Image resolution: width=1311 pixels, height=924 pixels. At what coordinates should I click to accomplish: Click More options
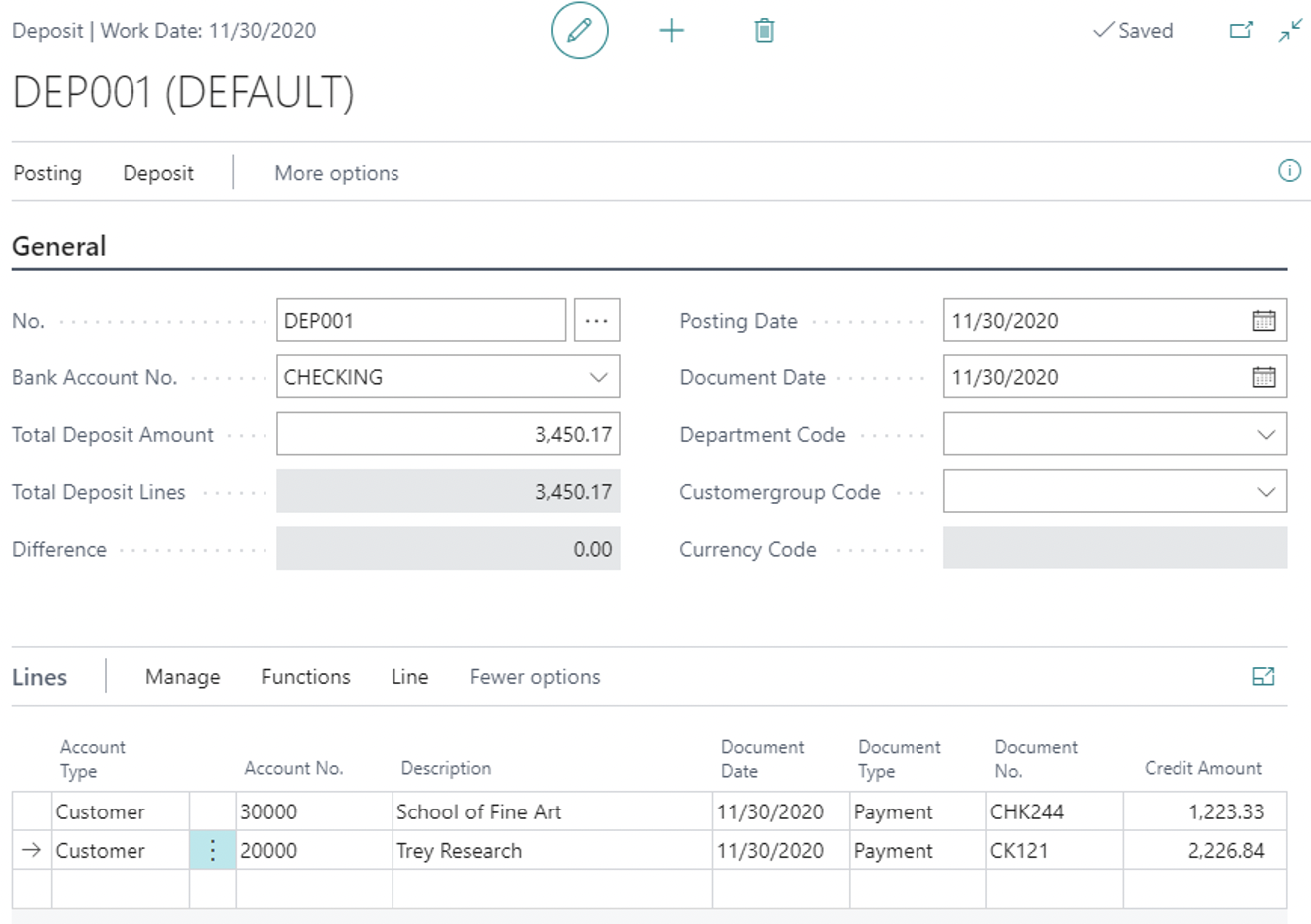click(x=336, y=172)
